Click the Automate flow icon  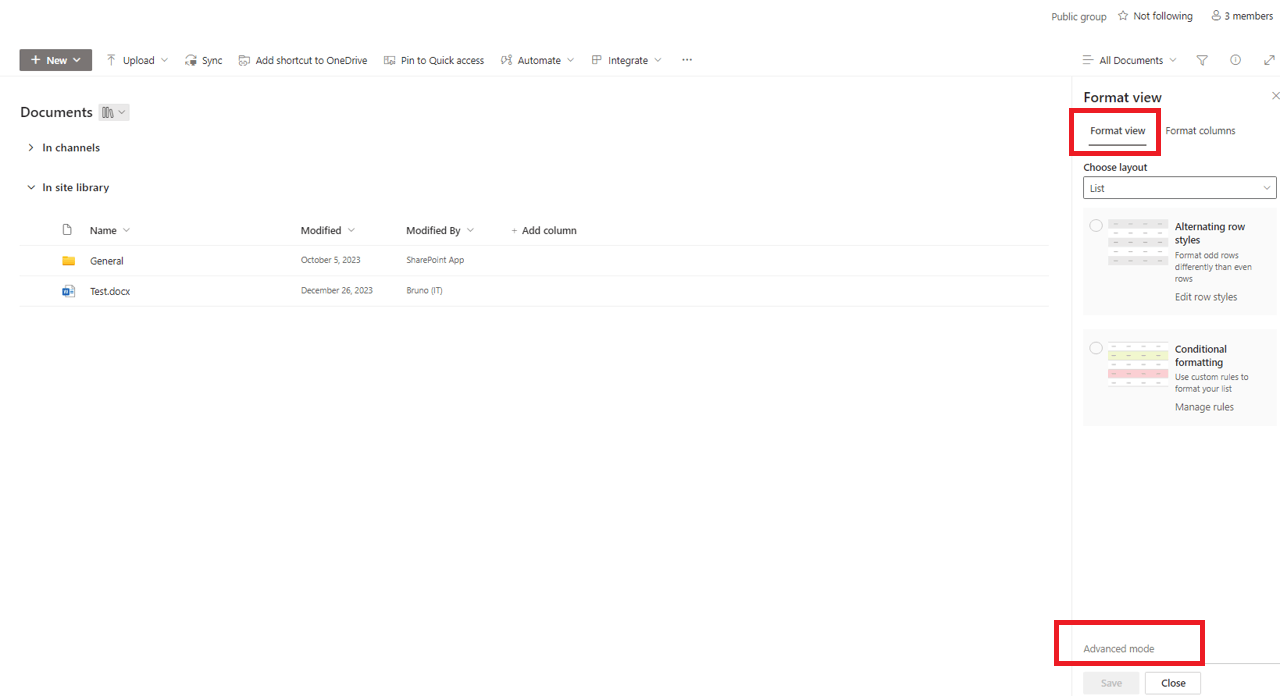point(507,60)
